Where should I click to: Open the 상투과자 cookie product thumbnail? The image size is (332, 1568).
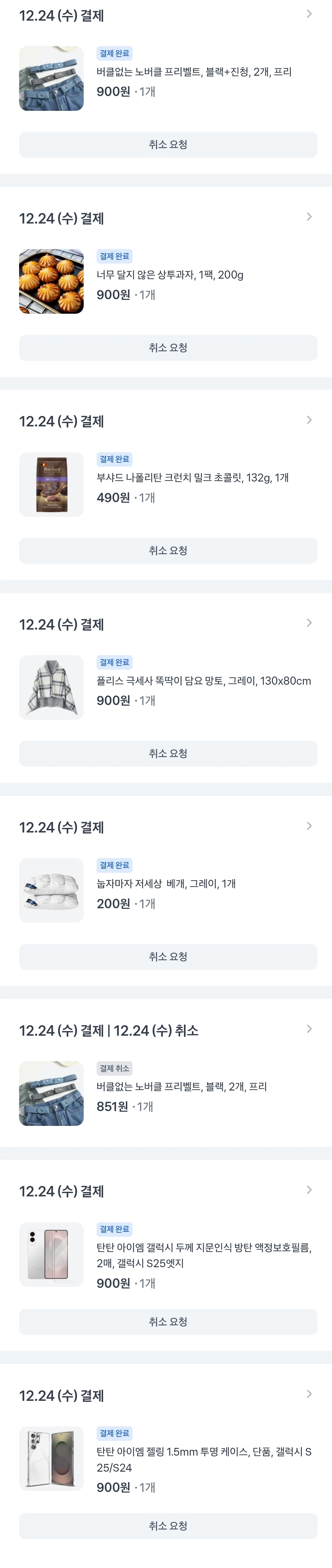click(51, 281)
